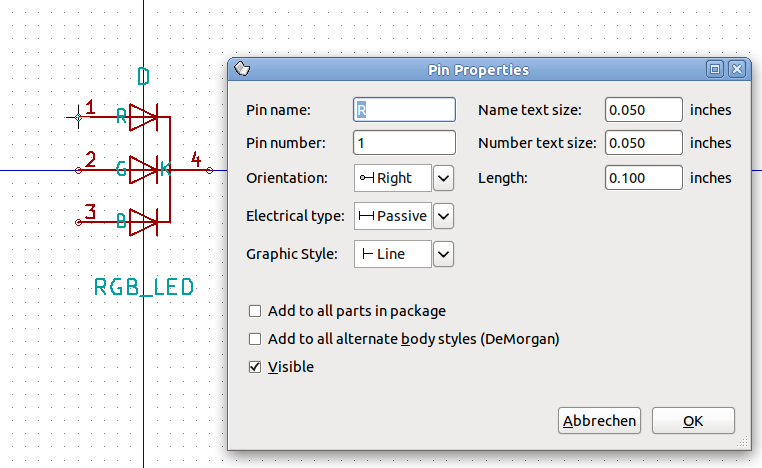Uncheck the Visible checkbox
This screenshot has width=762, height=468.
coord(255,367)
